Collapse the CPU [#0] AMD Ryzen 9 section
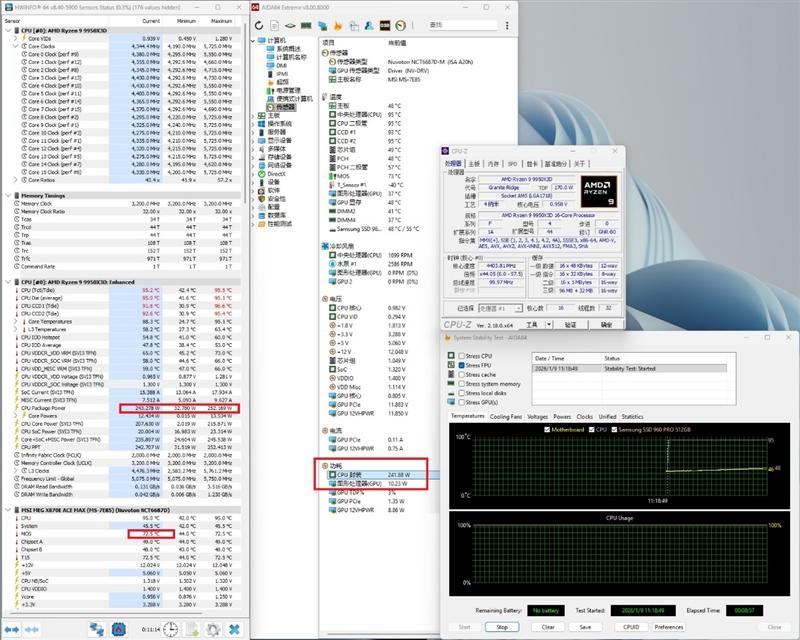 7,31
